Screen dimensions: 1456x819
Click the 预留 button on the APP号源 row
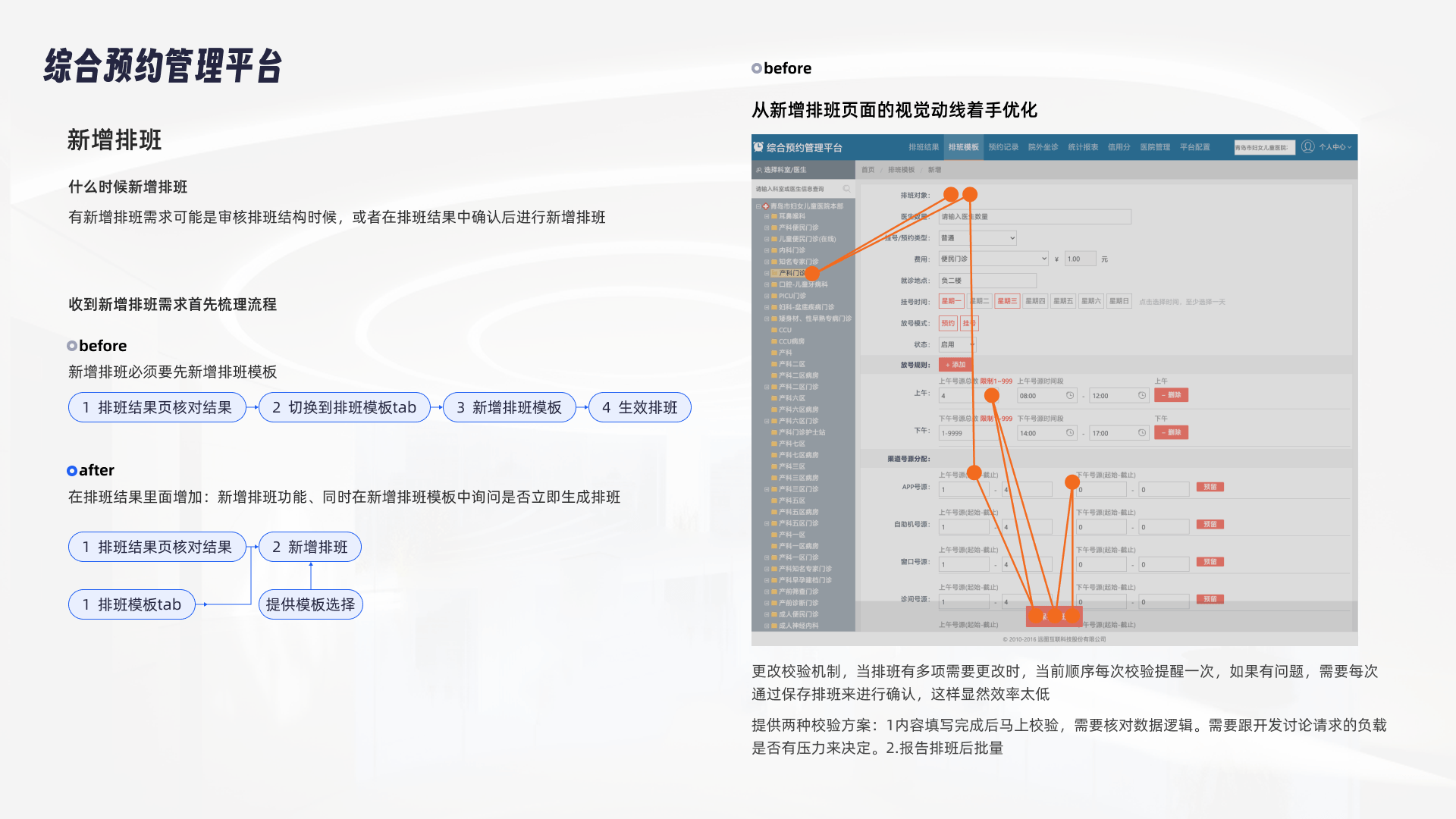pyautogui.click(x=1210, y=488)
